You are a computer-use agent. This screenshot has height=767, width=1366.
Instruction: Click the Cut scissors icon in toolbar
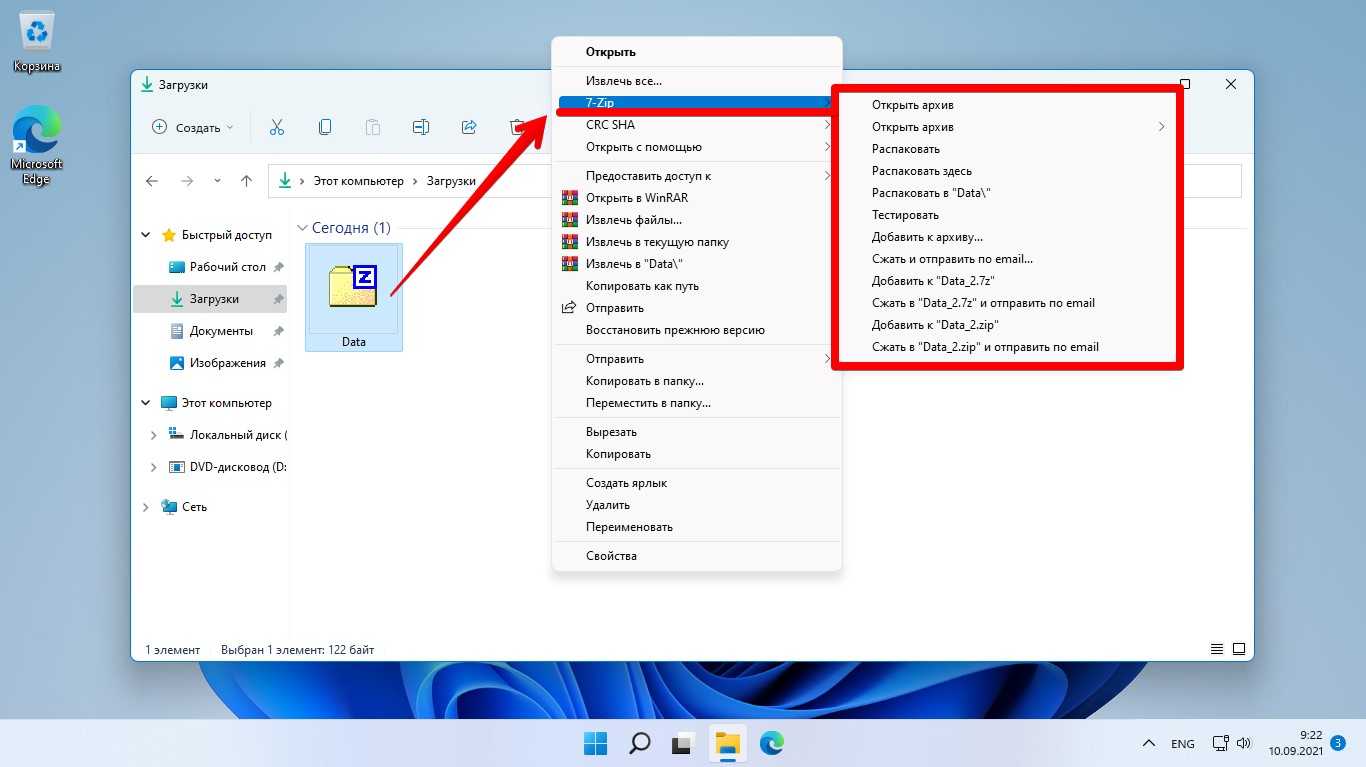[x=277, y=127]
